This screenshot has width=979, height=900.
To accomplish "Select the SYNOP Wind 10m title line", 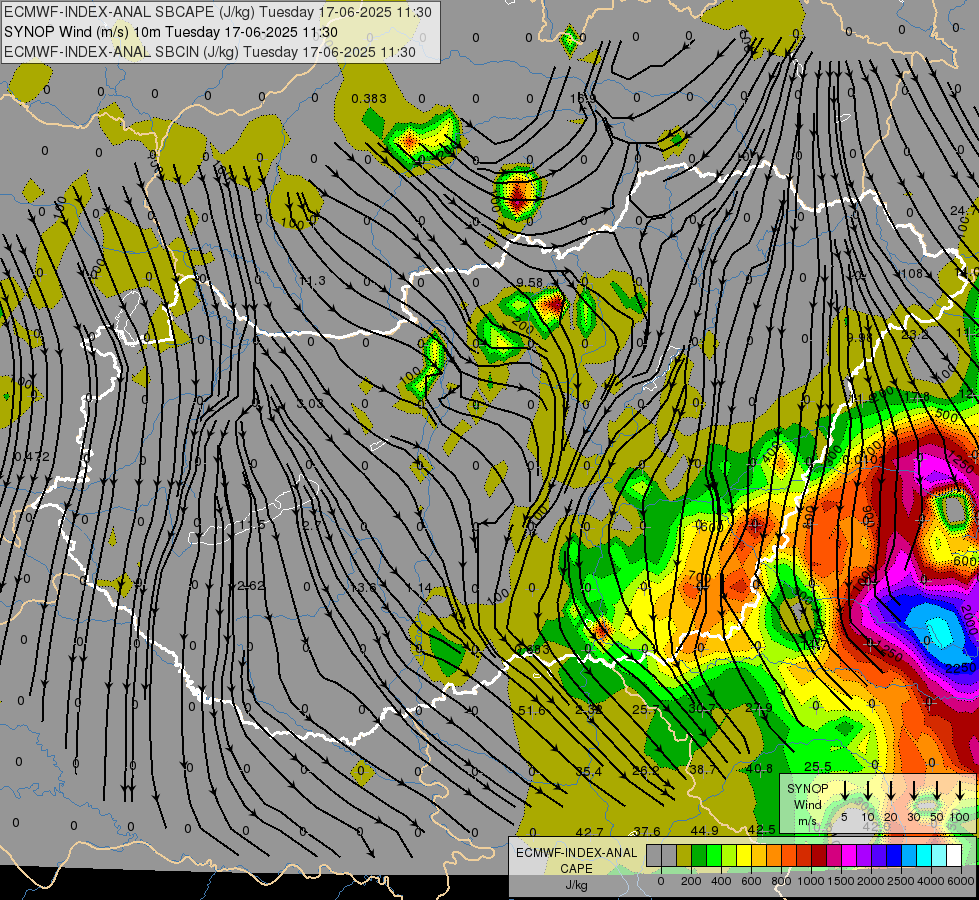I will pos(170,32).
